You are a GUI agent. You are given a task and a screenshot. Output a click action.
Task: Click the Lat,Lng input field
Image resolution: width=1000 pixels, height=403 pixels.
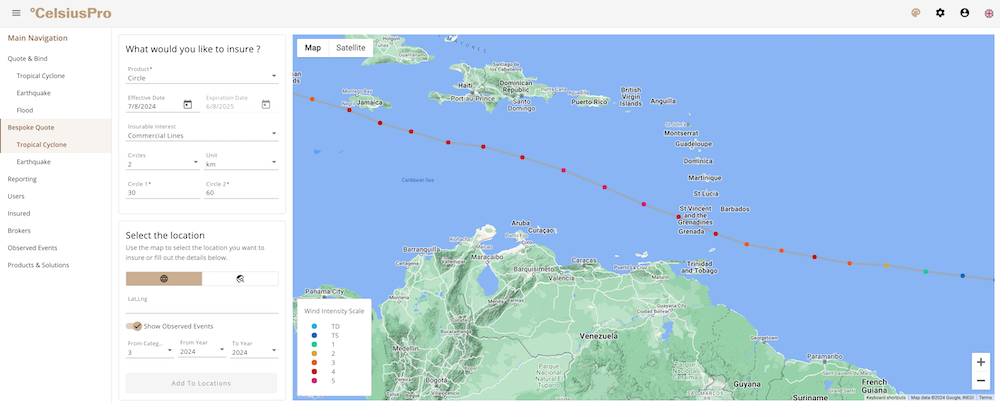201,306
